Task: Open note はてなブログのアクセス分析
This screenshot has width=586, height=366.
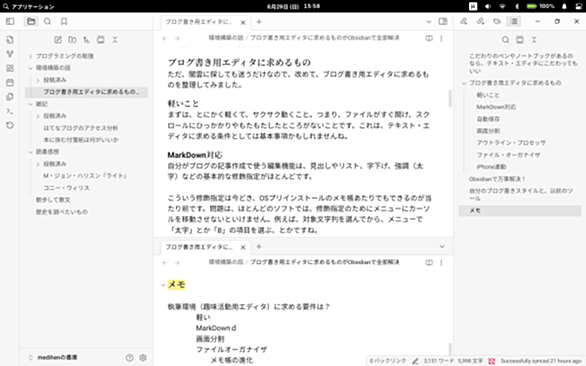Action: point(81,128)
